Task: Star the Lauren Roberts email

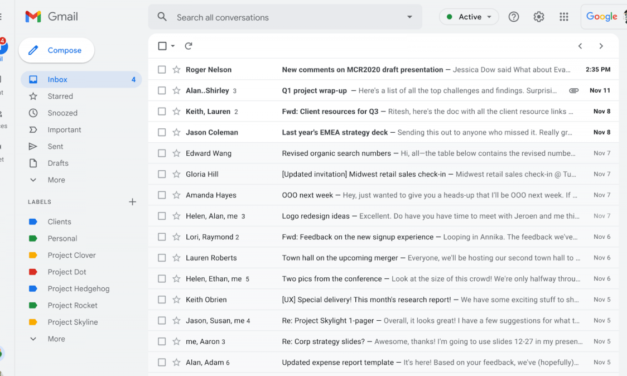Action: coord(176,258)
